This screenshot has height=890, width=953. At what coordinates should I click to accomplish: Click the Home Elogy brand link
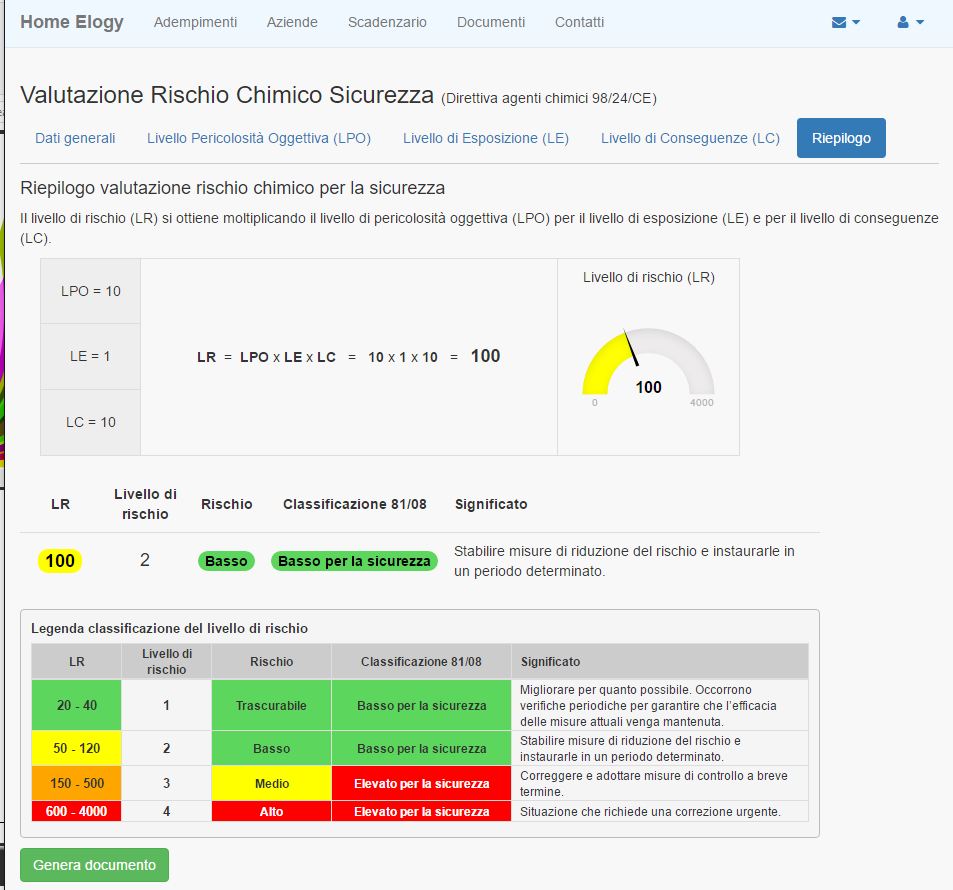[x=72, y=22]
